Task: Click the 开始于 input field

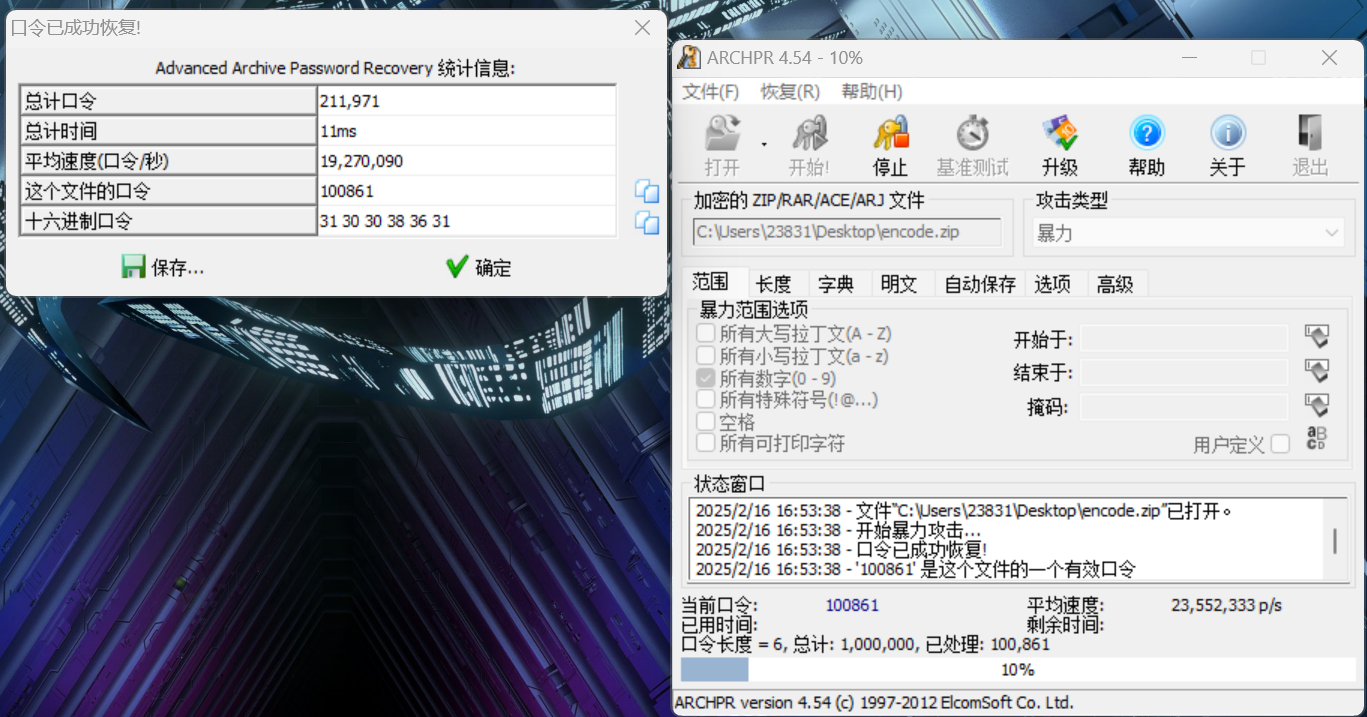Action: click(1184, 339)
